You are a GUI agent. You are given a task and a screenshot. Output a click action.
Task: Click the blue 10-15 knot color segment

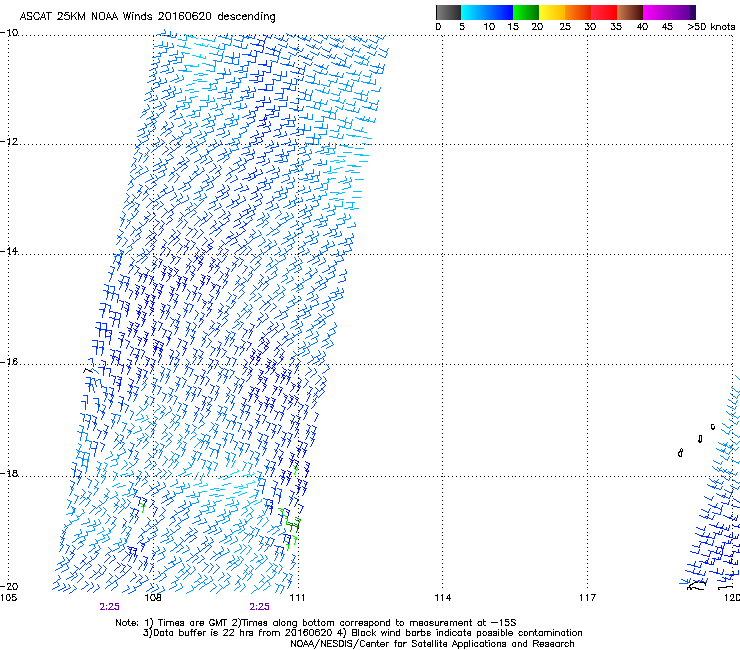[500, 12]
